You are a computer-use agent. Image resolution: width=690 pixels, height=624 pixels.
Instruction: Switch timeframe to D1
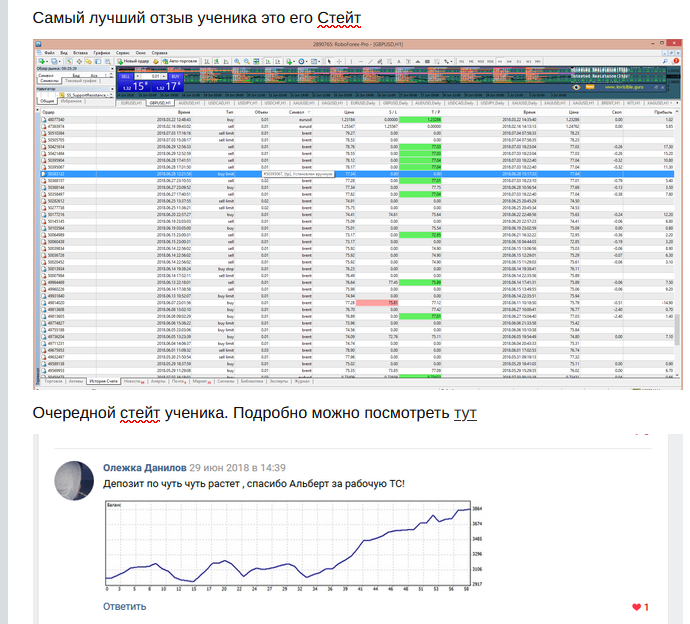coord(519,62)
